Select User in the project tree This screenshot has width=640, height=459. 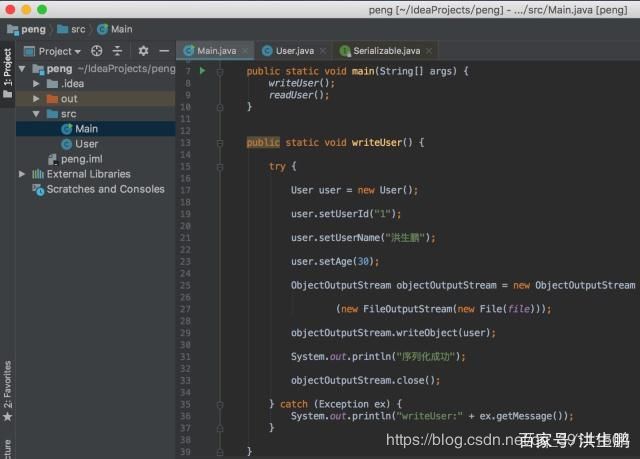(96, 144)
